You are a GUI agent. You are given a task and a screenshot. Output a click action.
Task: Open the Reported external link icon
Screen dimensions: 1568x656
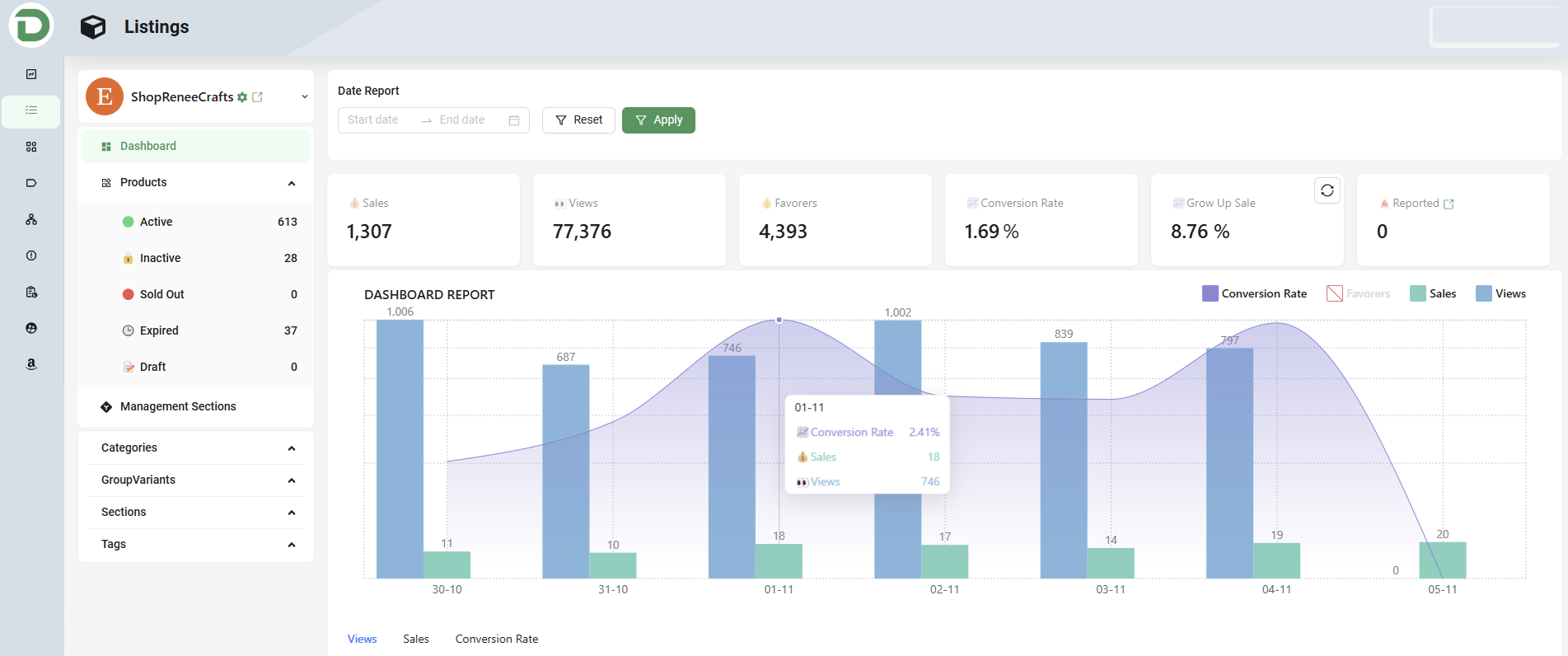pos(1449,204)
